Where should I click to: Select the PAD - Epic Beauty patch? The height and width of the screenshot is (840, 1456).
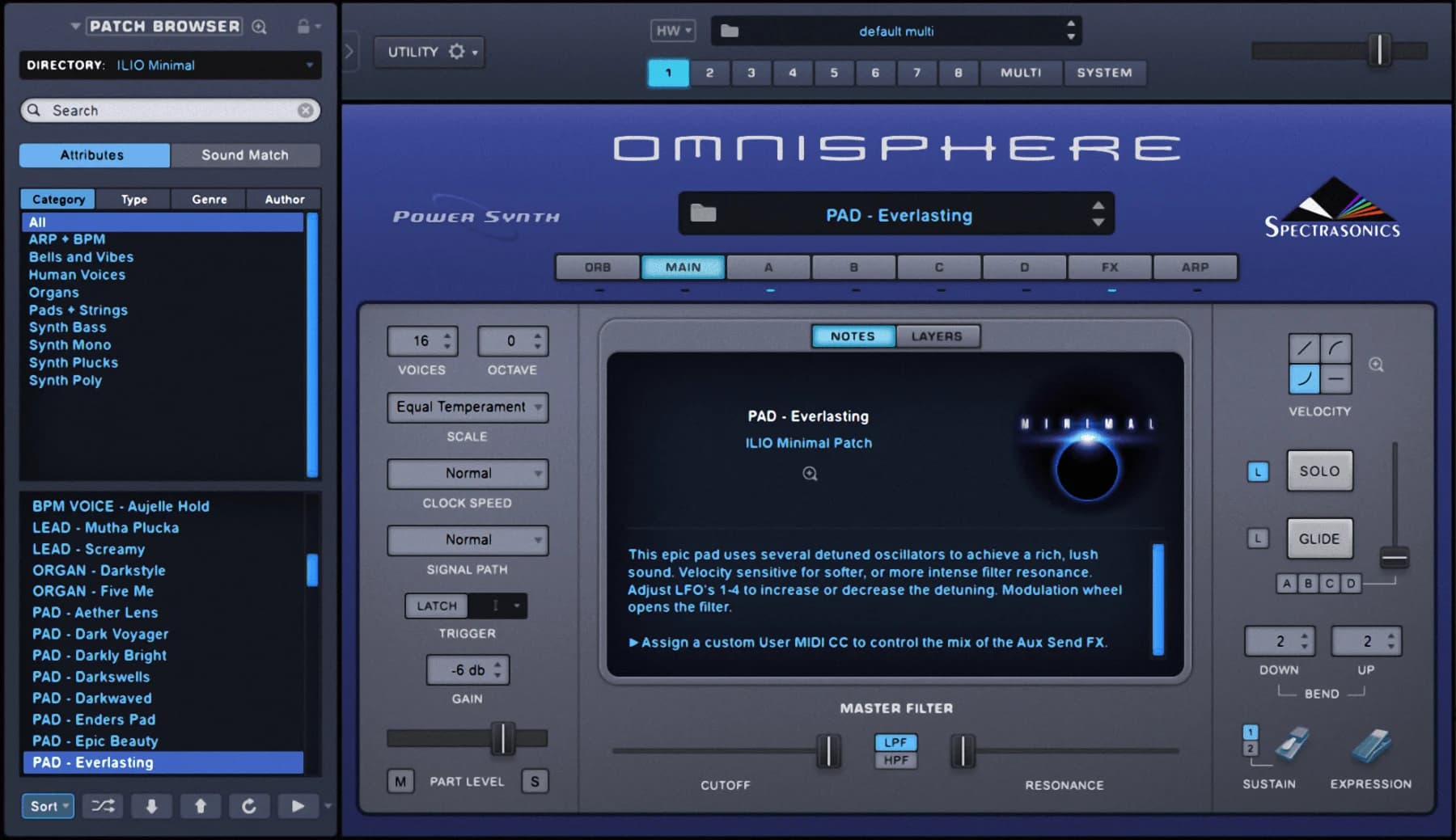tap(95, 741)
